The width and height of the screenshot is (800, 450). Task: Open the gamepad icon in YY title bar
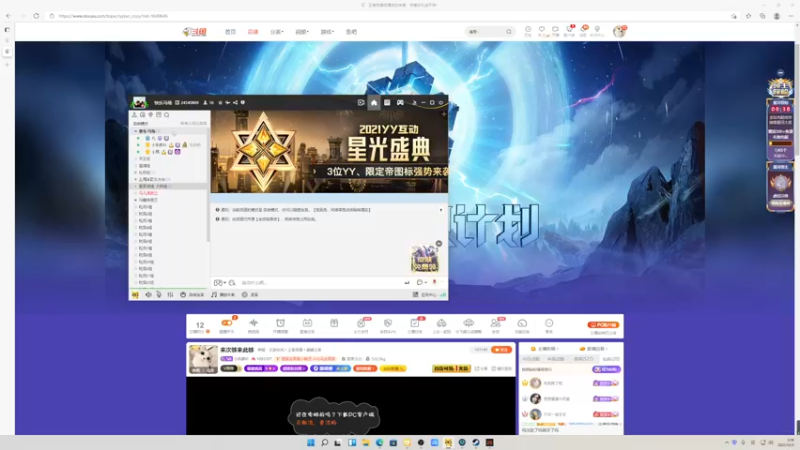[x=401, y=103]
